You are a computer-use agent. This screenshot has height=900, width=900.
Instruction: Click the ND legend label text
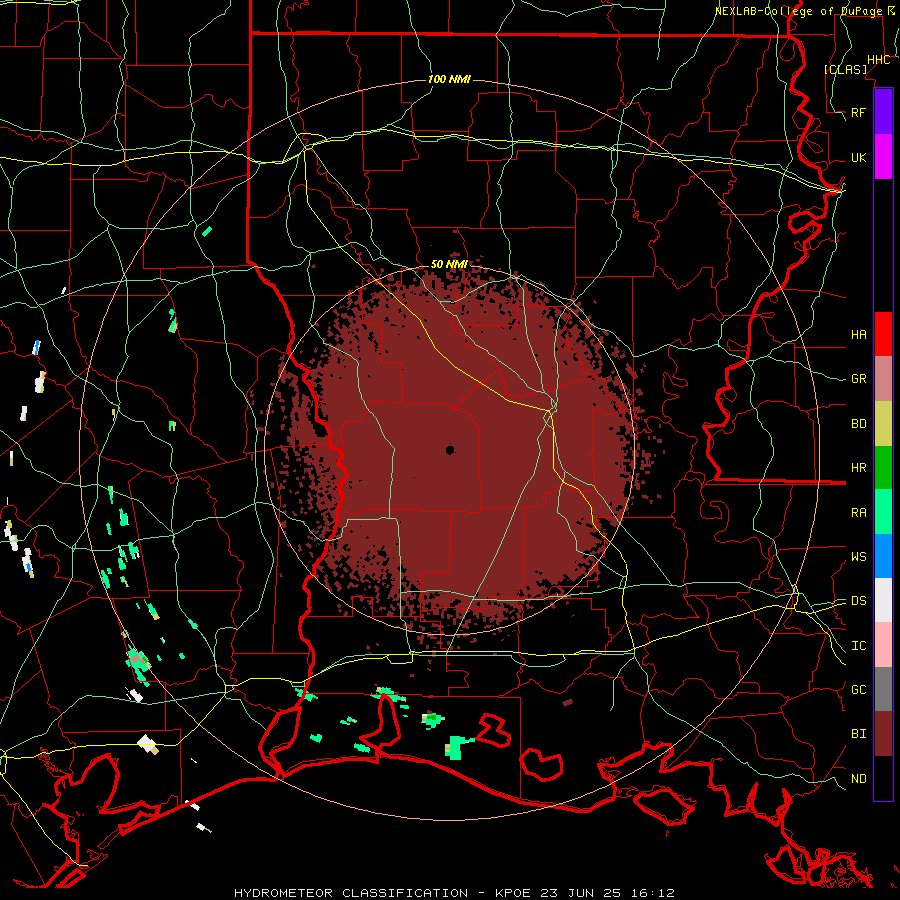tap(859, 779)
